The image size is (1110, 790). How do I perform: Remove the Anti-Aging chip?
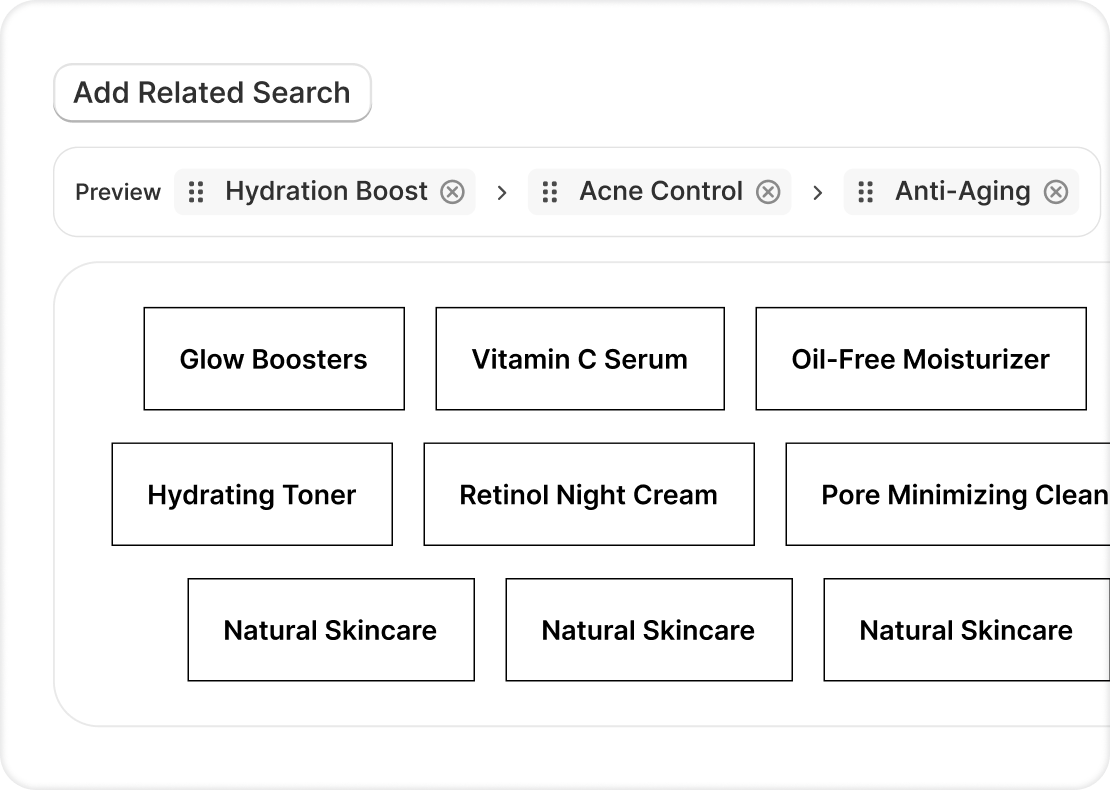(x=1056, y=192)
